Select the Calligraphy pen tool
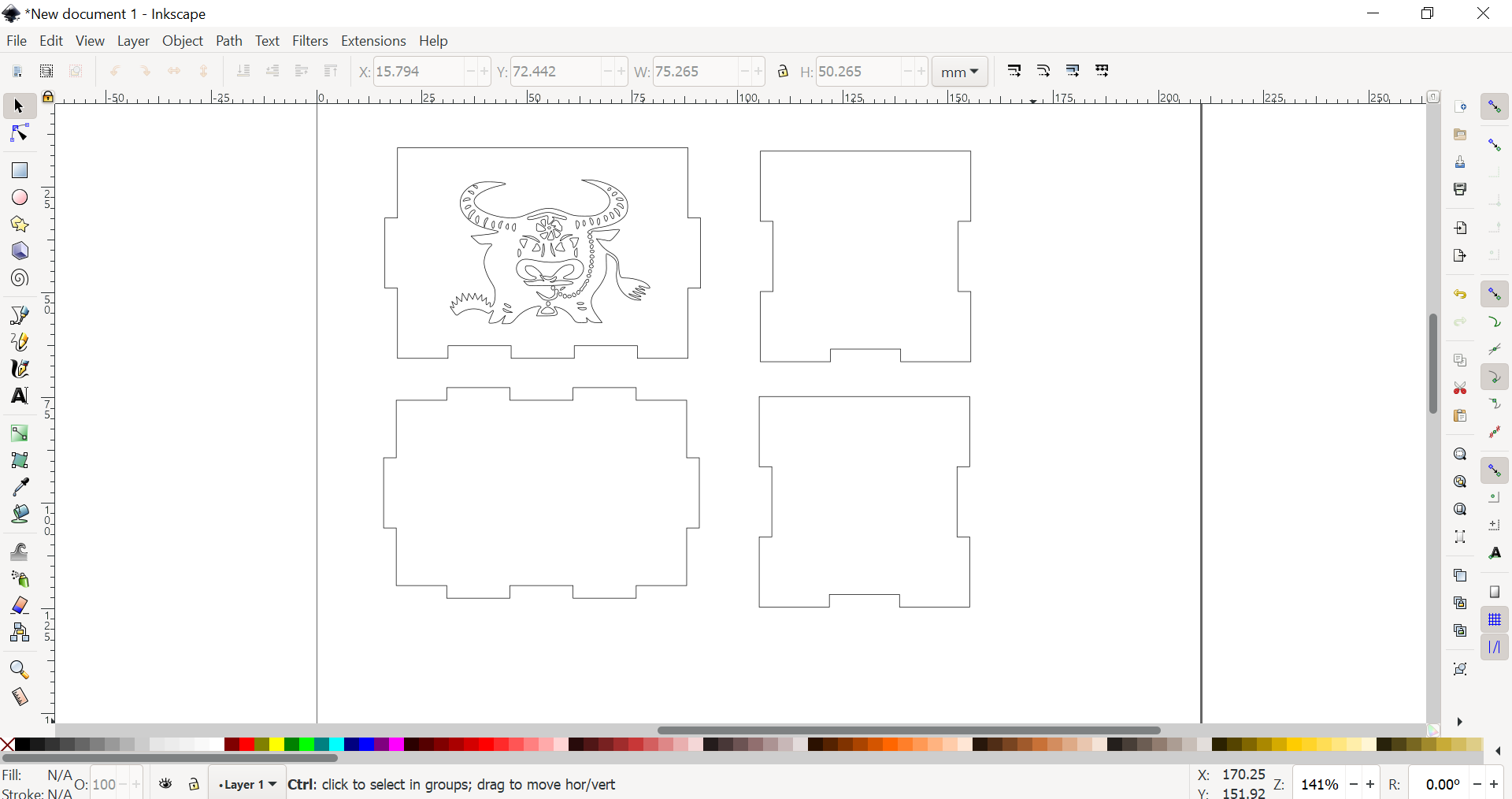Viewport: 1512px width, 799px height. [x=19, y=369]
